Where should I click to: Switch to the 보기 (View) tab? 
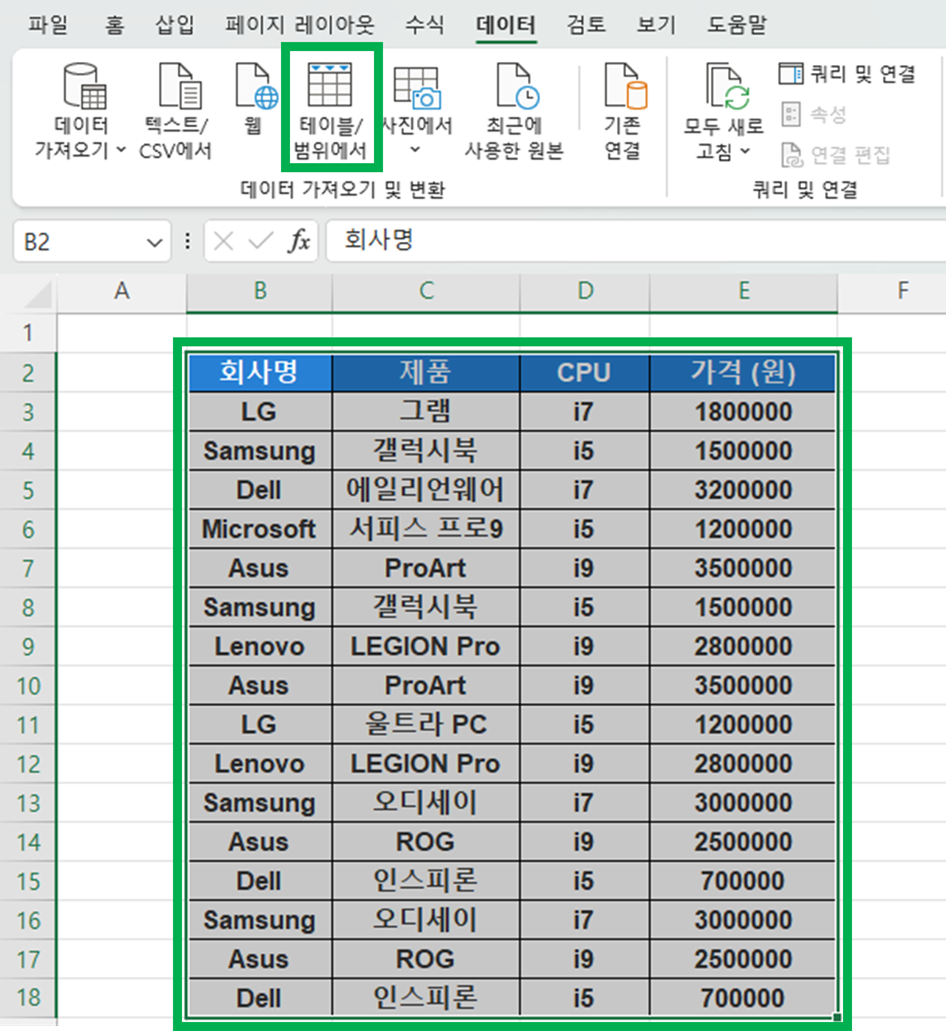(656, 25)
